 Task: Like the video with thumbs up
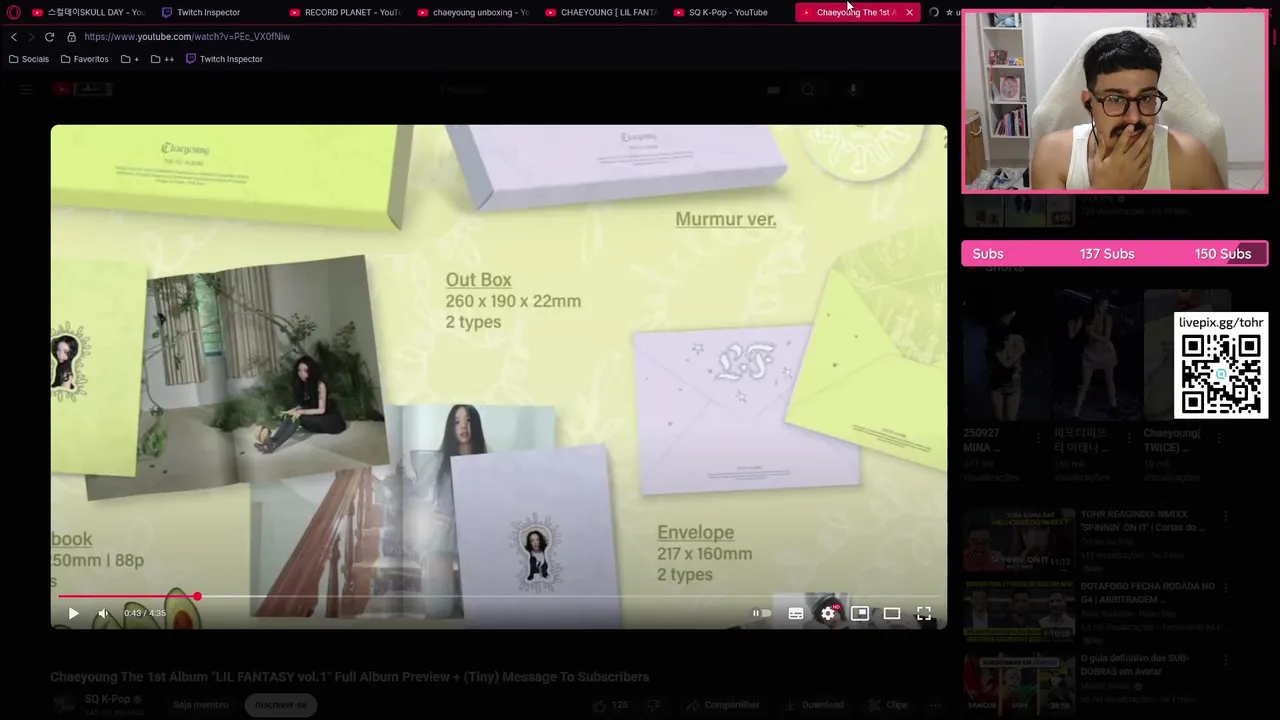tap(610, 705)
